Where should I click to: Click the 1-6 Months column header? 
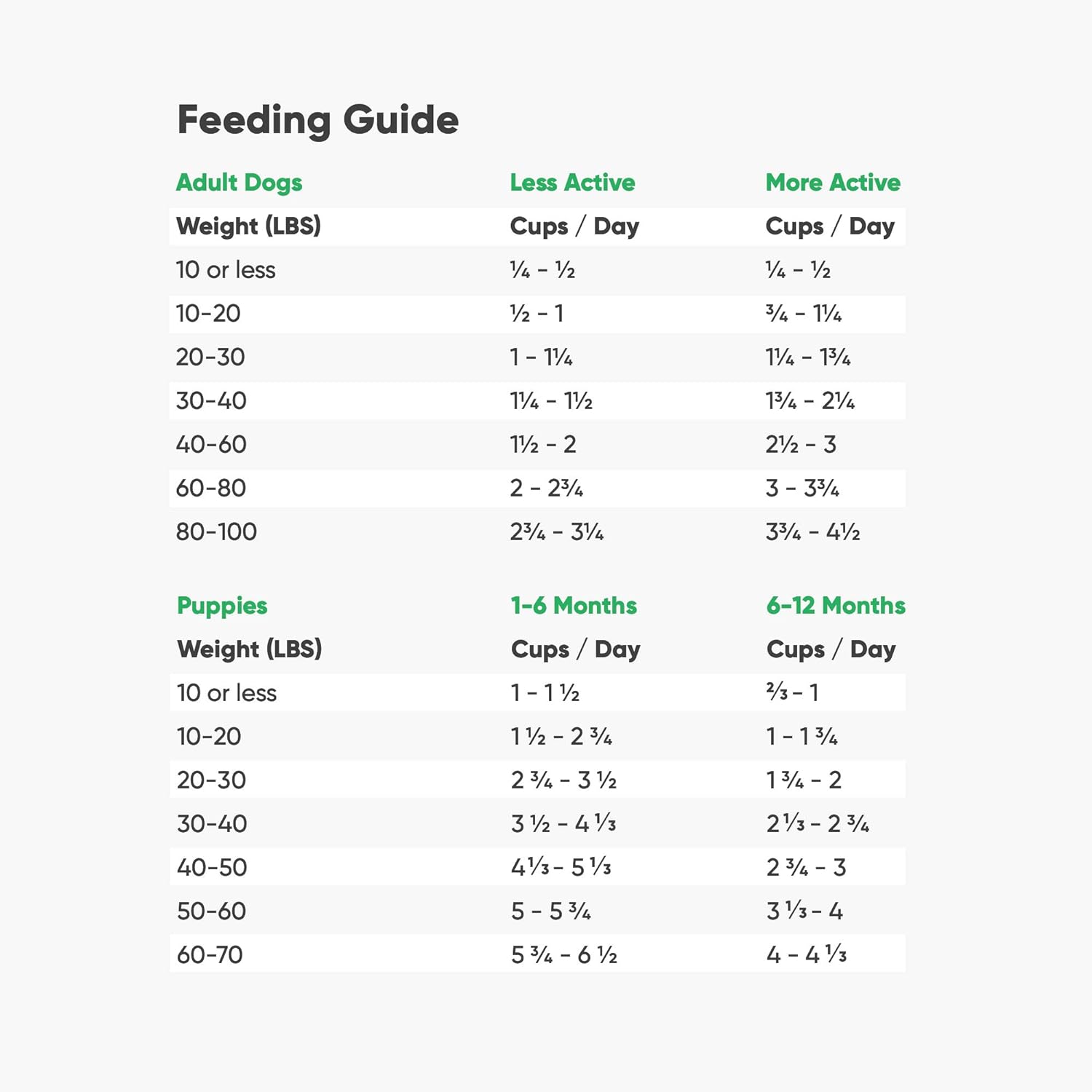pos(574,605)
